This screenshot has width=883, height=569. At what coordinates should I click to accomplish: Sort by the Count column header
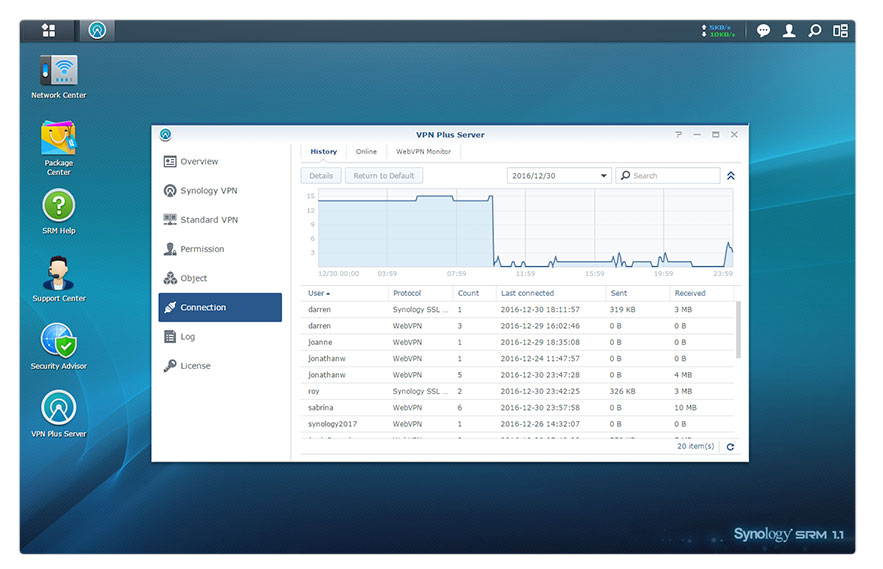click(x=474, y=294)
